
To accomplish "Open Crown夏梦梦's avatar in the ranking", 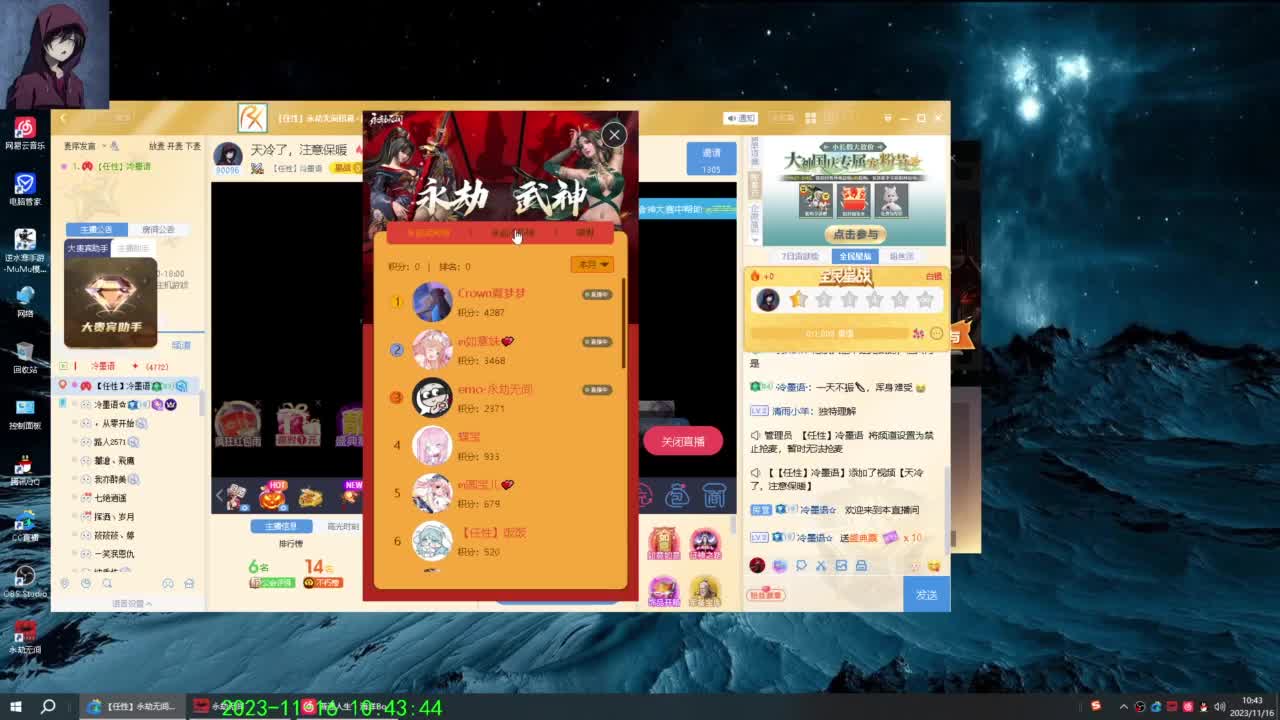I will tap(432, 302).
